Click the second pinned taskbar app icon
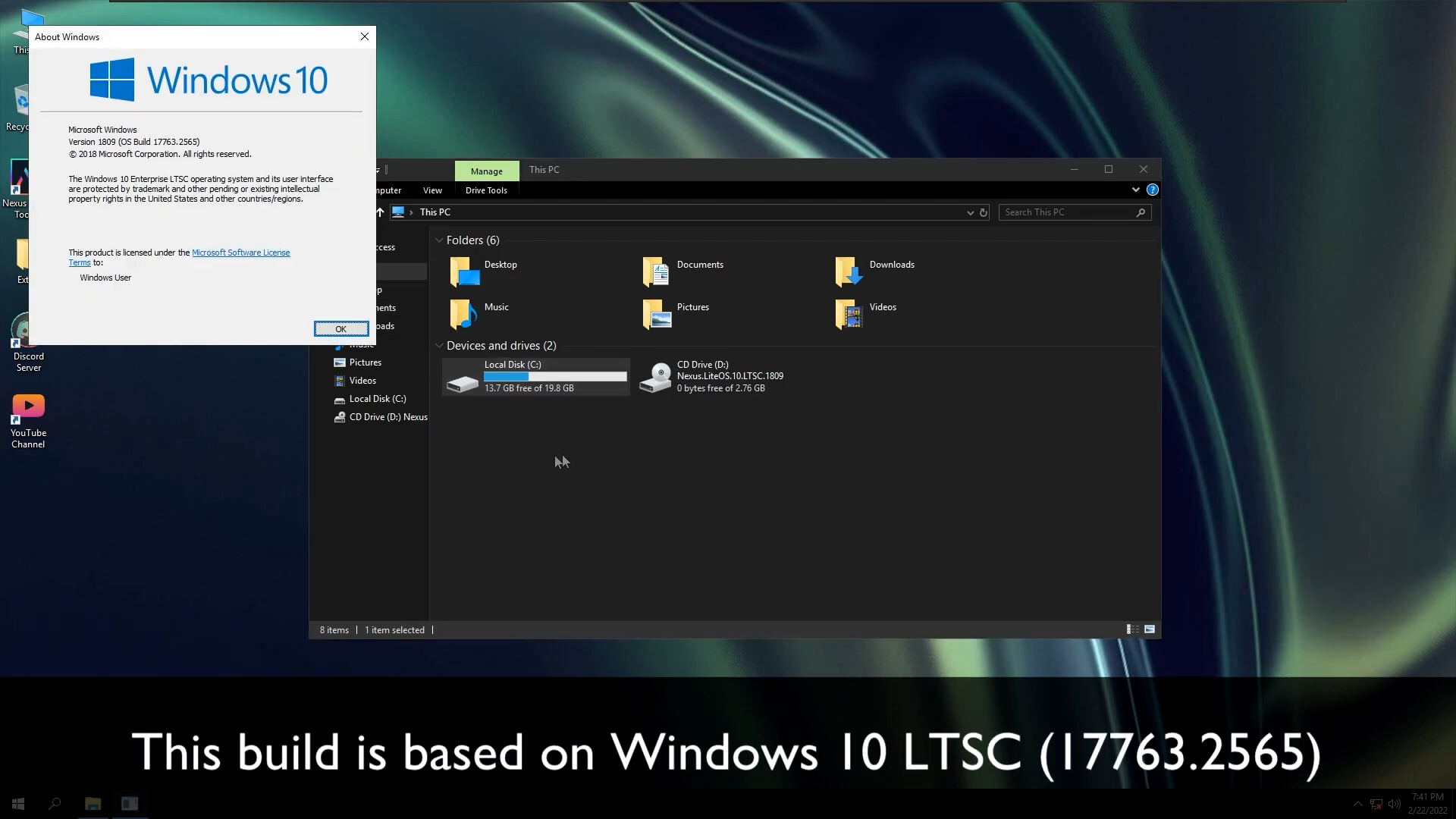 point(130,804)
